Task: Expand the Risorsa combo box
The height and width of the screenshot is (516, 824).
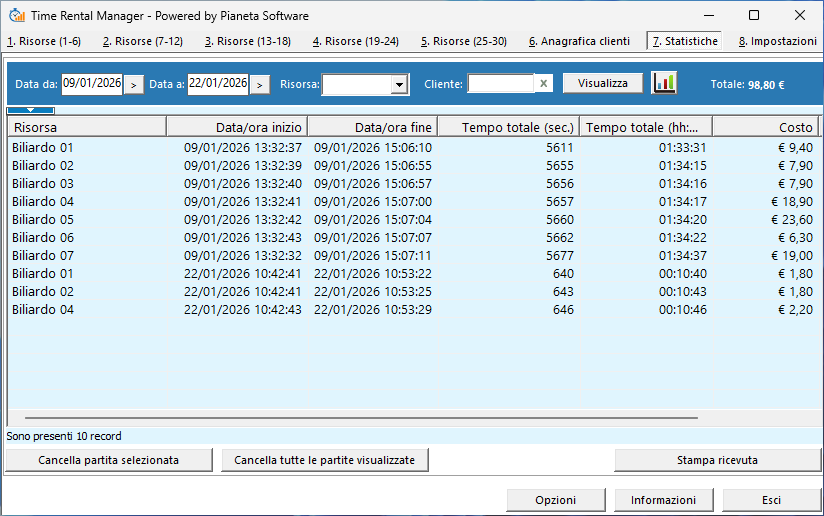Action: coord(400,85)
